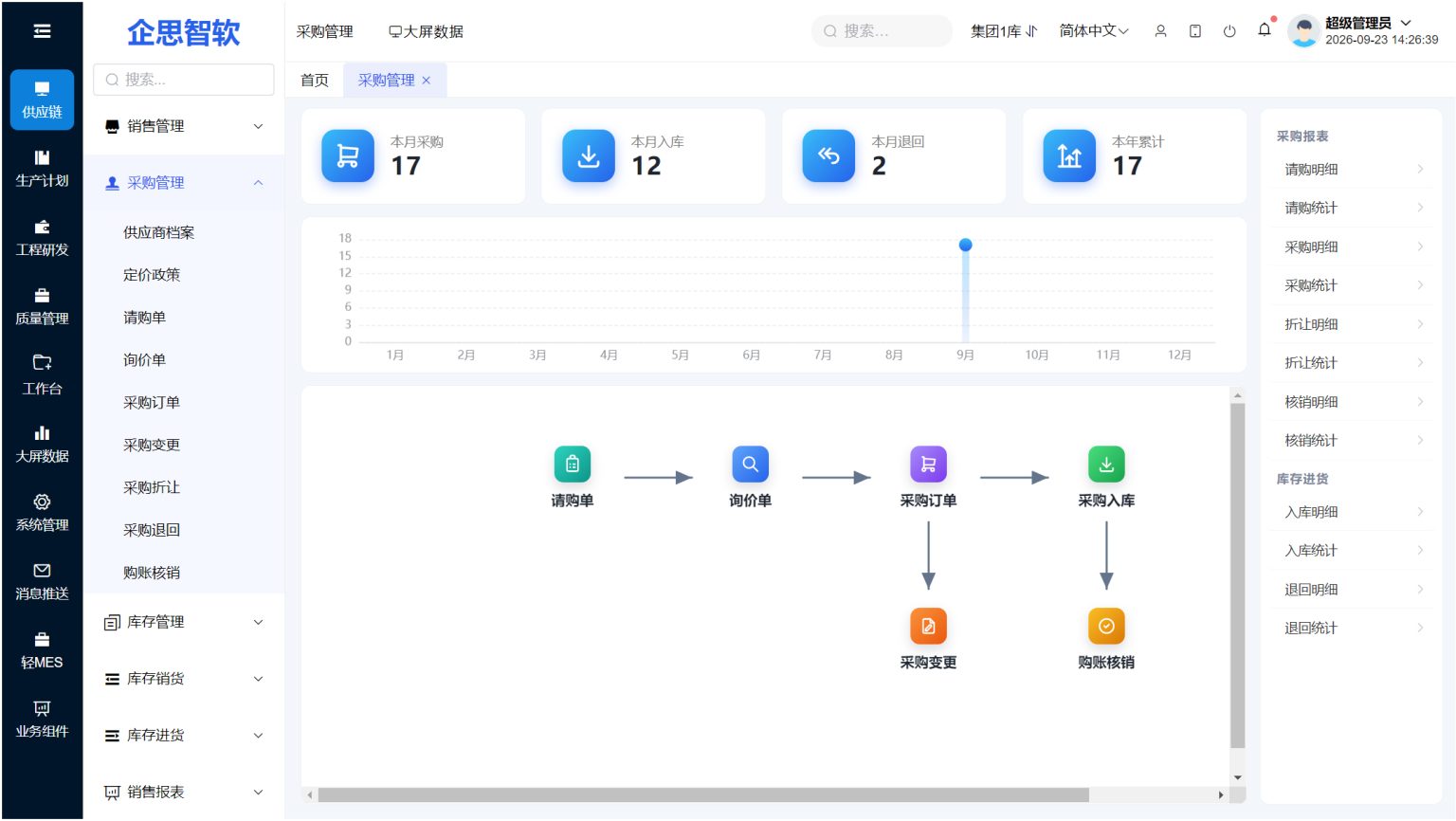
Task: Expand the 库存进货 menu group
Action: pos(184,736)
